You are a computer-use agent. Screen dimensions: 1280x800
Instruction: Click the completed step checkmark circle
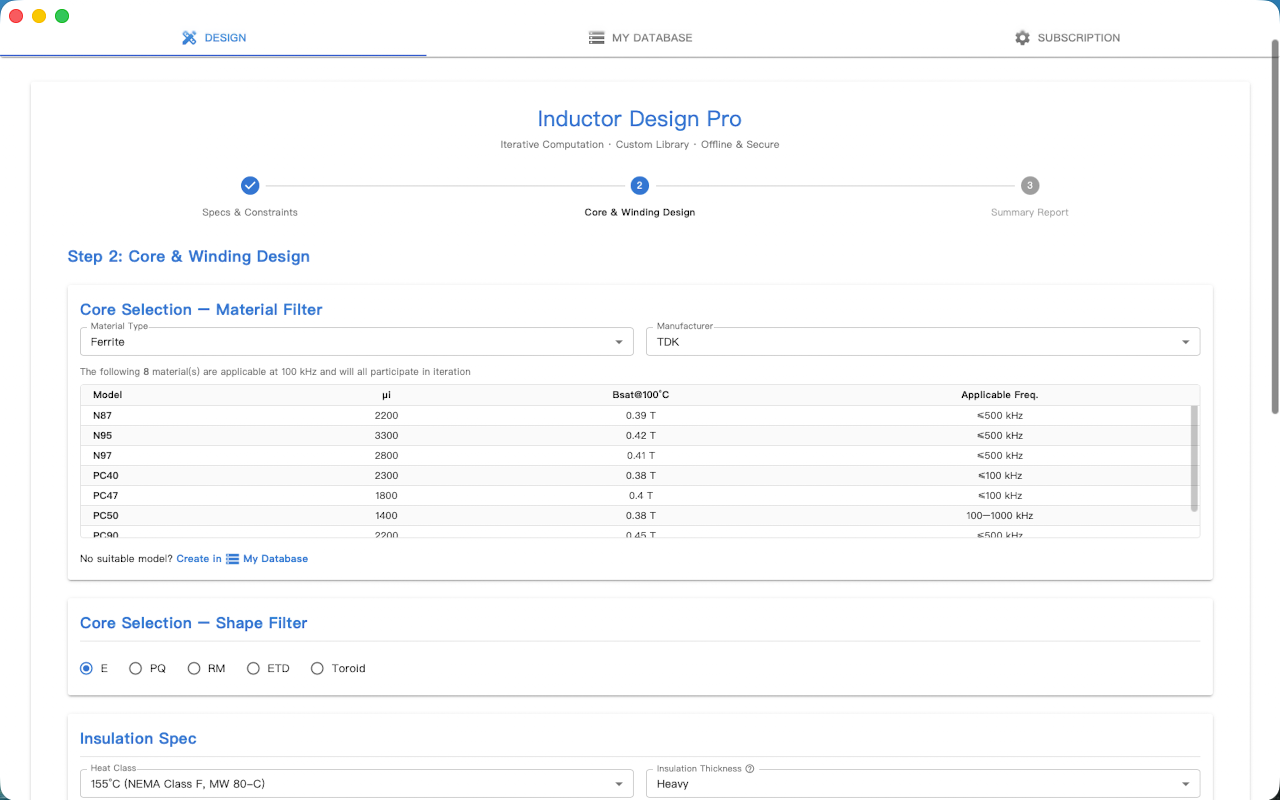[x=250, y=185]
